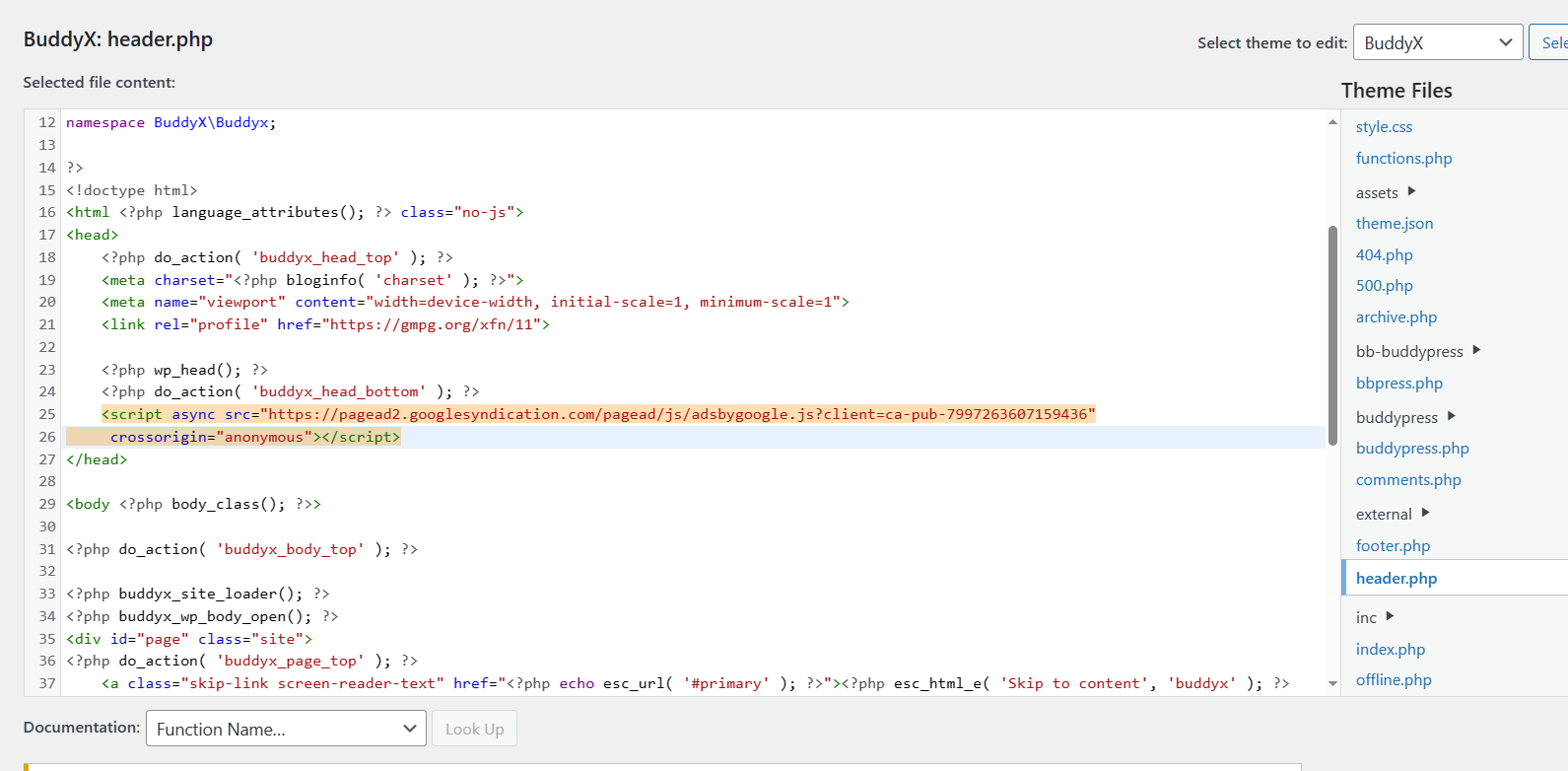Open comments.php theme file
This screenshot has height=771, width=1568.
(x=1408, y=480)
